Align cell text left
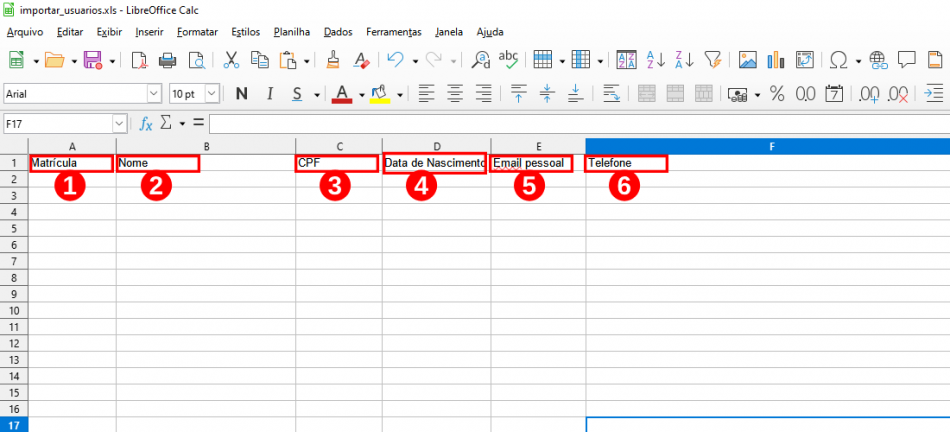The height and width of the screenshot is (432, 950). [x=427, y=94]
